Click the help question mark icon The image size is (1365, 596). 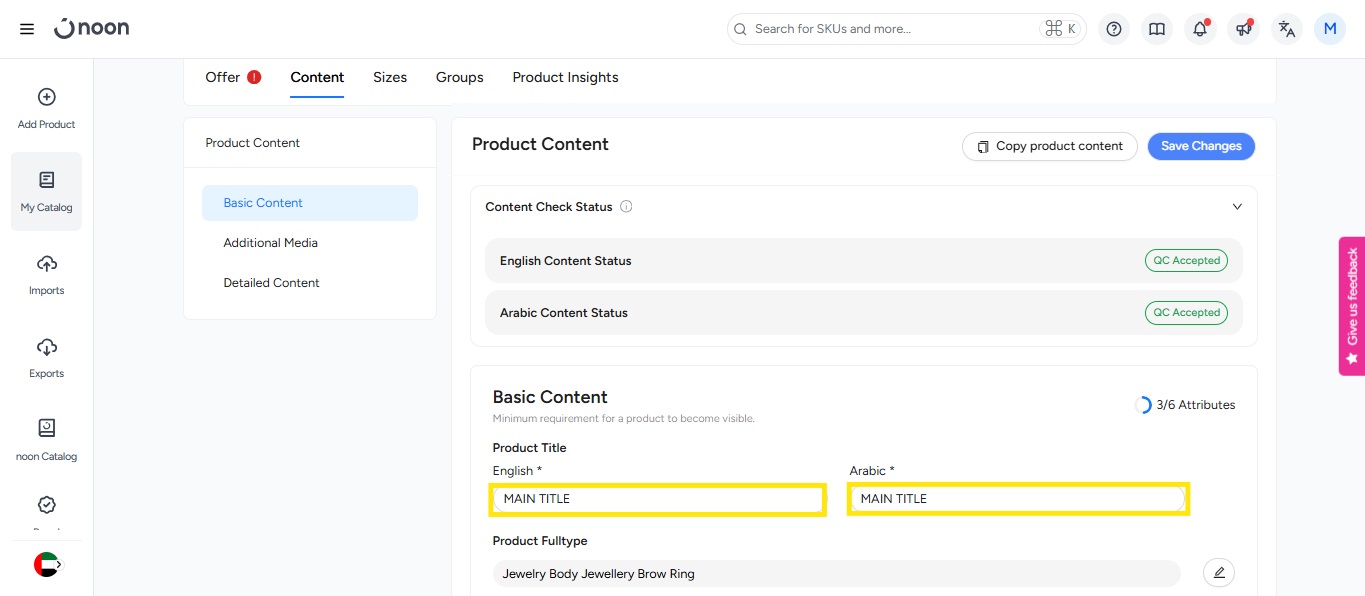1113,29
